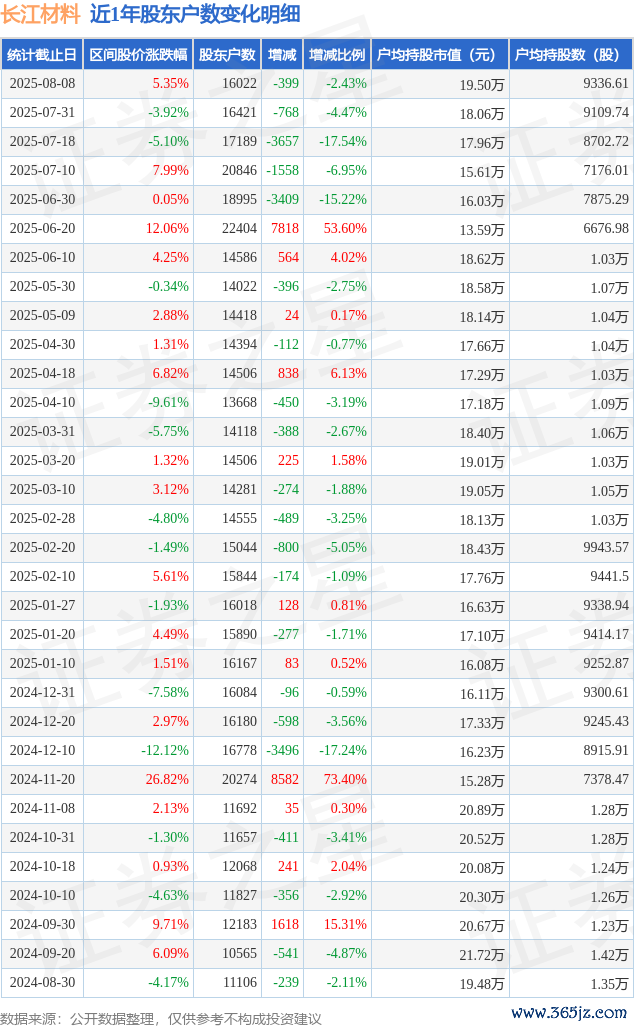This screenshot has height=1028, width=634.
Task: Click the 股东户数 column header
Action: pos(228,55)
